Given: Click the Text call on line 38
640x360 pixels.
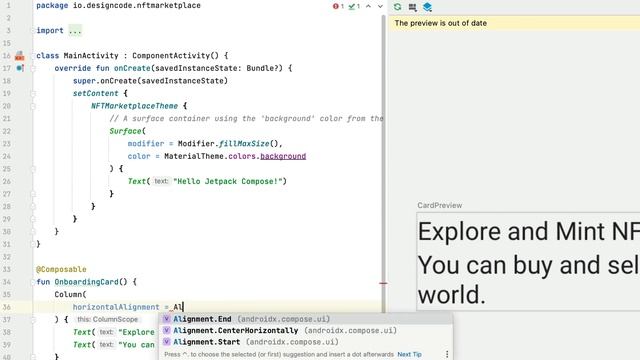Looking at the screenshot, I should pos(82,332).
